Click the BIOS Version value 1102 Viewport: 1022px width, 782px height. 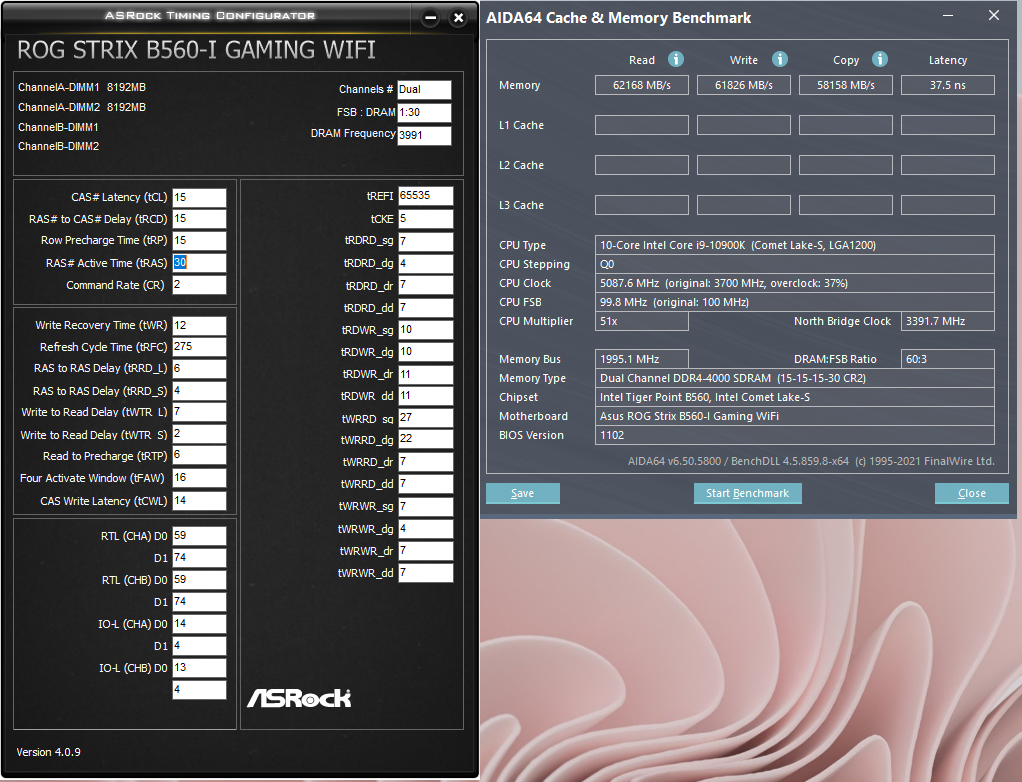(795, 435)
